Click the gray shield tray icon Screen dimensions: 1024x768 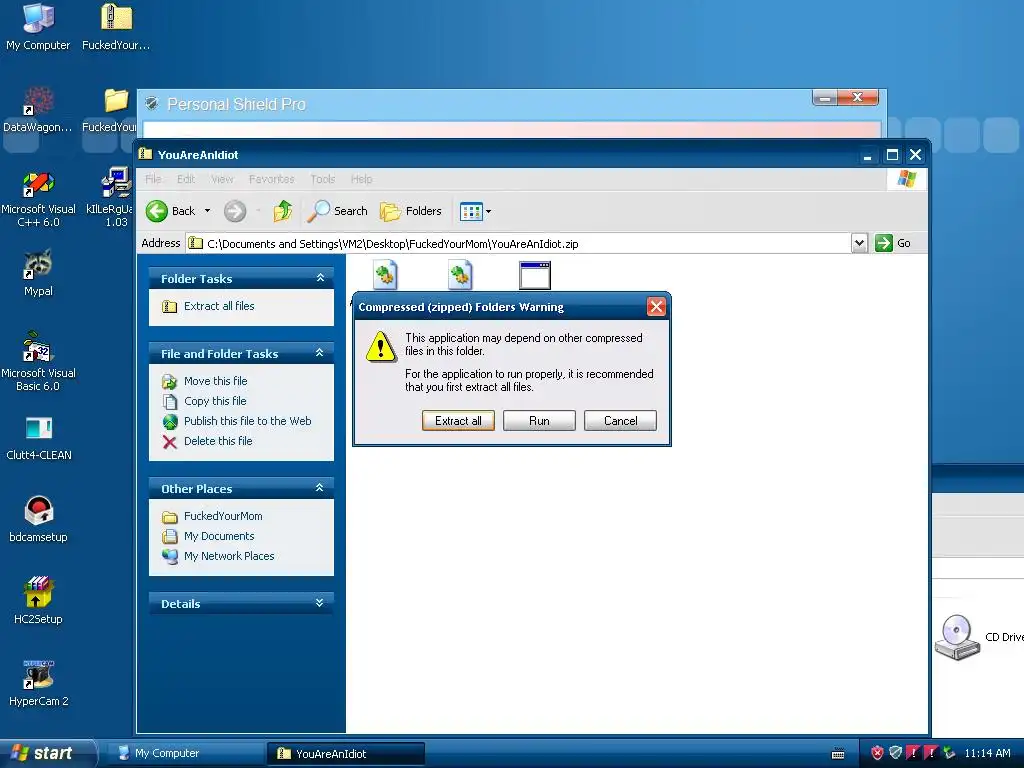(895, 753)
